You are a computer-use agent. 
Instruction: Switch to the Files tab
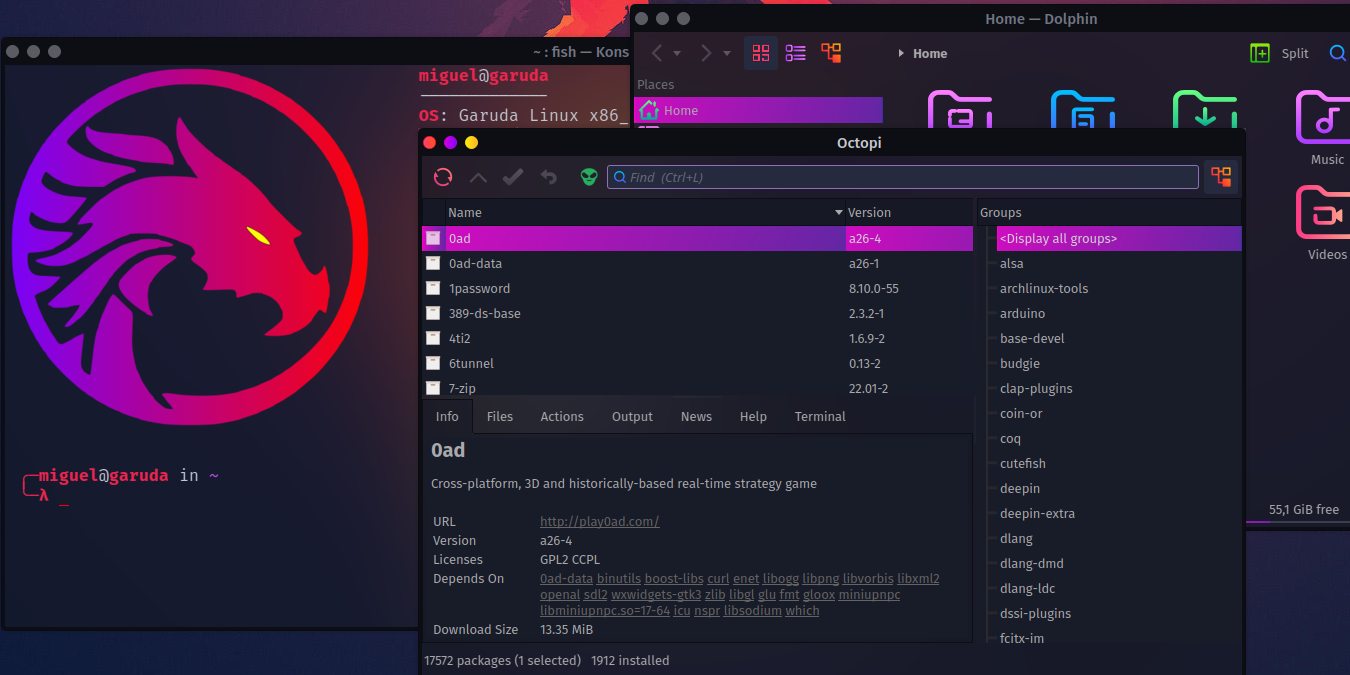click(500, 416)
